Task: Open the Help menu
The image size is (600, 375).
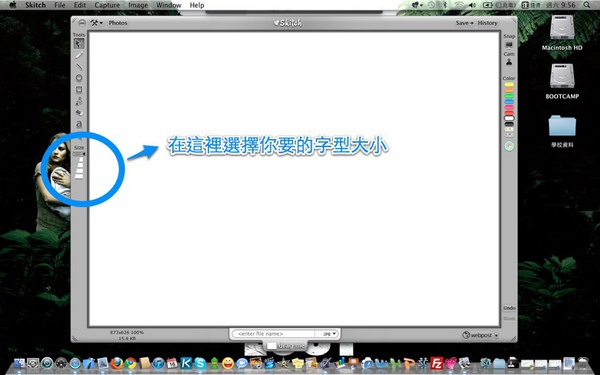Action: 197,5
